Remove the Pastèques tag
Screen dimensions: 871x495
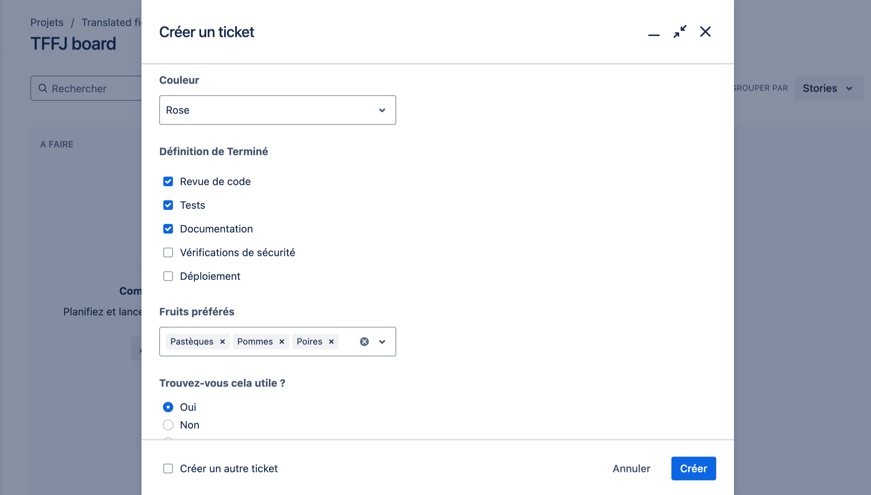pyautogui.click(x=223, y=342)
